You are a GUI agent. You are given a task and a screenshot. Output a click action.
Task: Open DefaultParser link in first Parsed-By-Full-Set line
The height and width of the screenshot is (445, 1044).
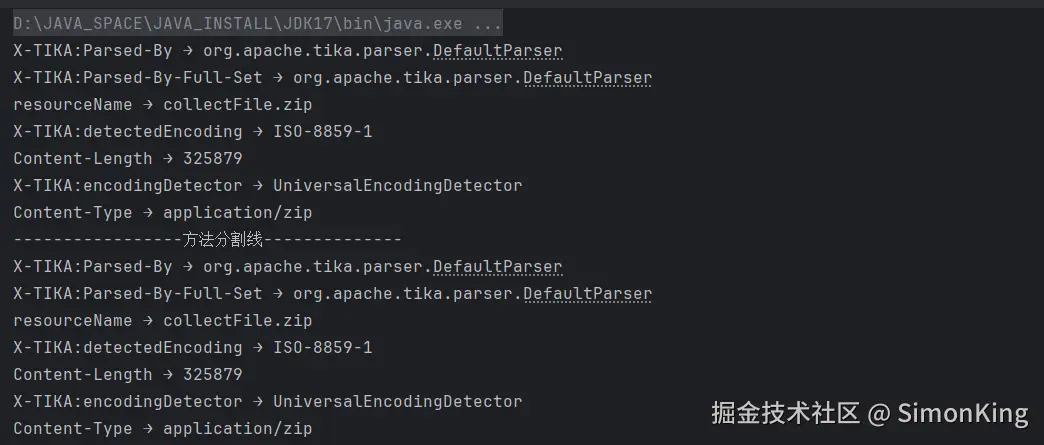point(587,77)
